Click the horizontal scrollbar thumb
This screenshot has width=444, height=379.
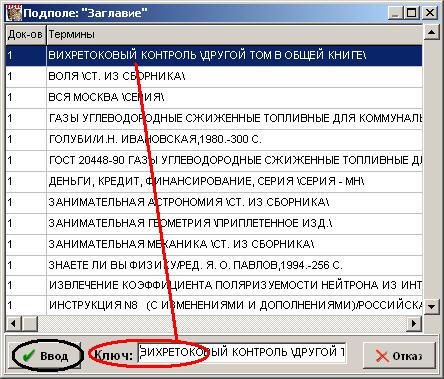pos(30,323)
